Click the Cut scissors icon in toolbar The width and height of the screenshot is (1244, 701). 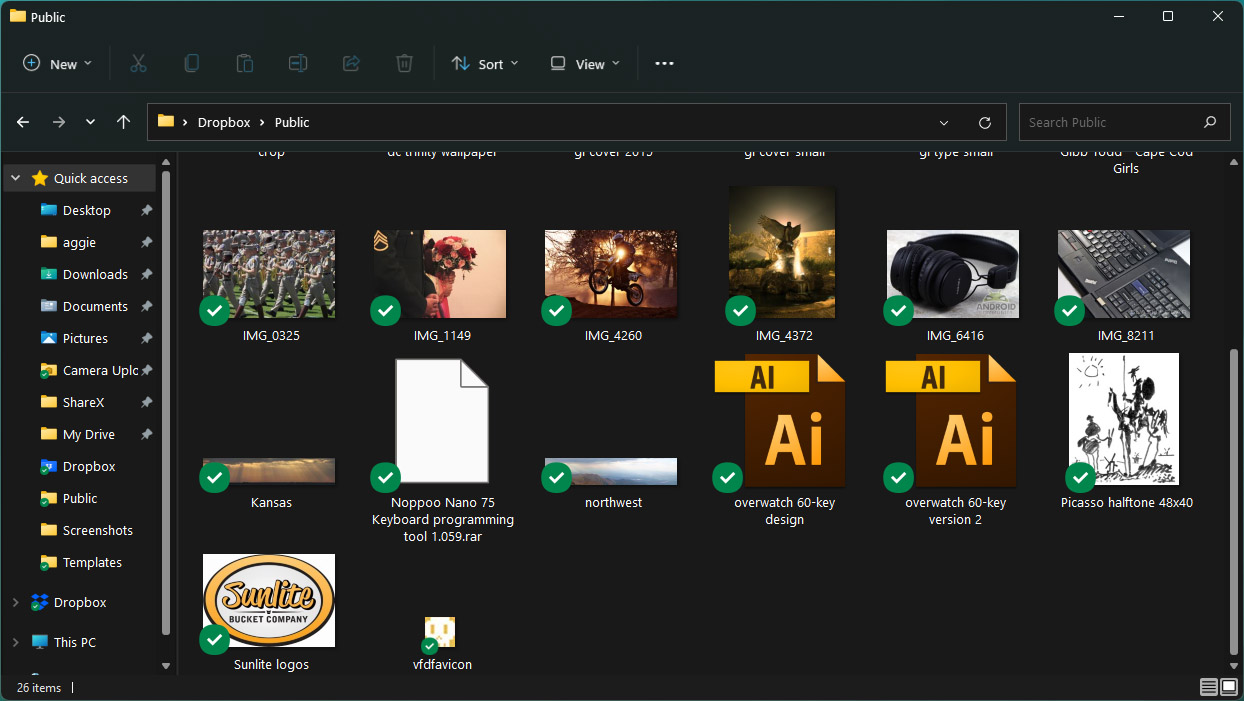138,63
